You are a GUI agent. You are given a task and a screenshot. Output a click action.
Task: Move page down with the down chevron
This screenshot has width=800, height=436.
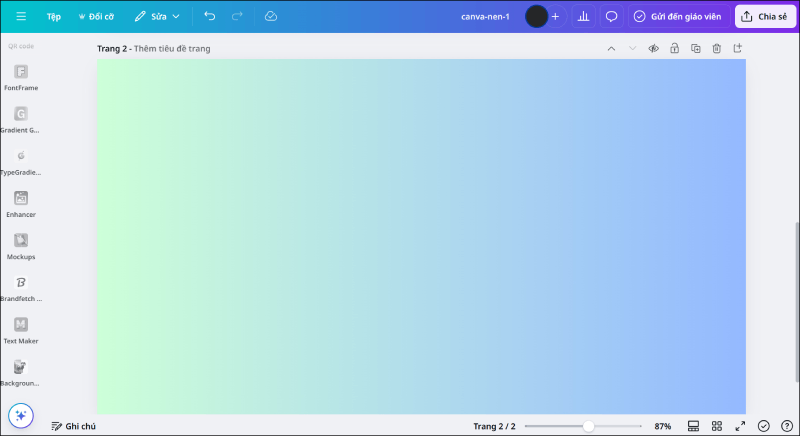pyautogui.click(x=633, y=48)
